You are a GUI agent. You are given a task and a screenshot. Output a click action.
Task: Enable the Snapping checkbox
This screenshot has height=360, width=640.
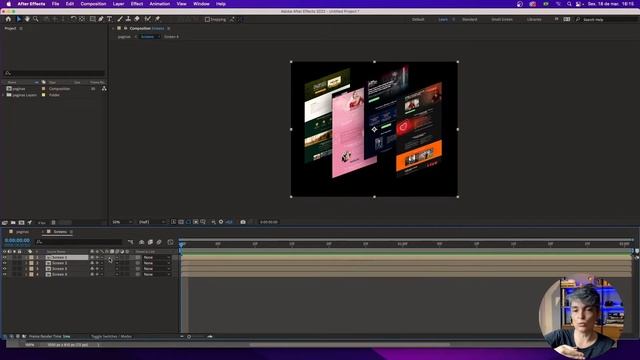[207, 19]
